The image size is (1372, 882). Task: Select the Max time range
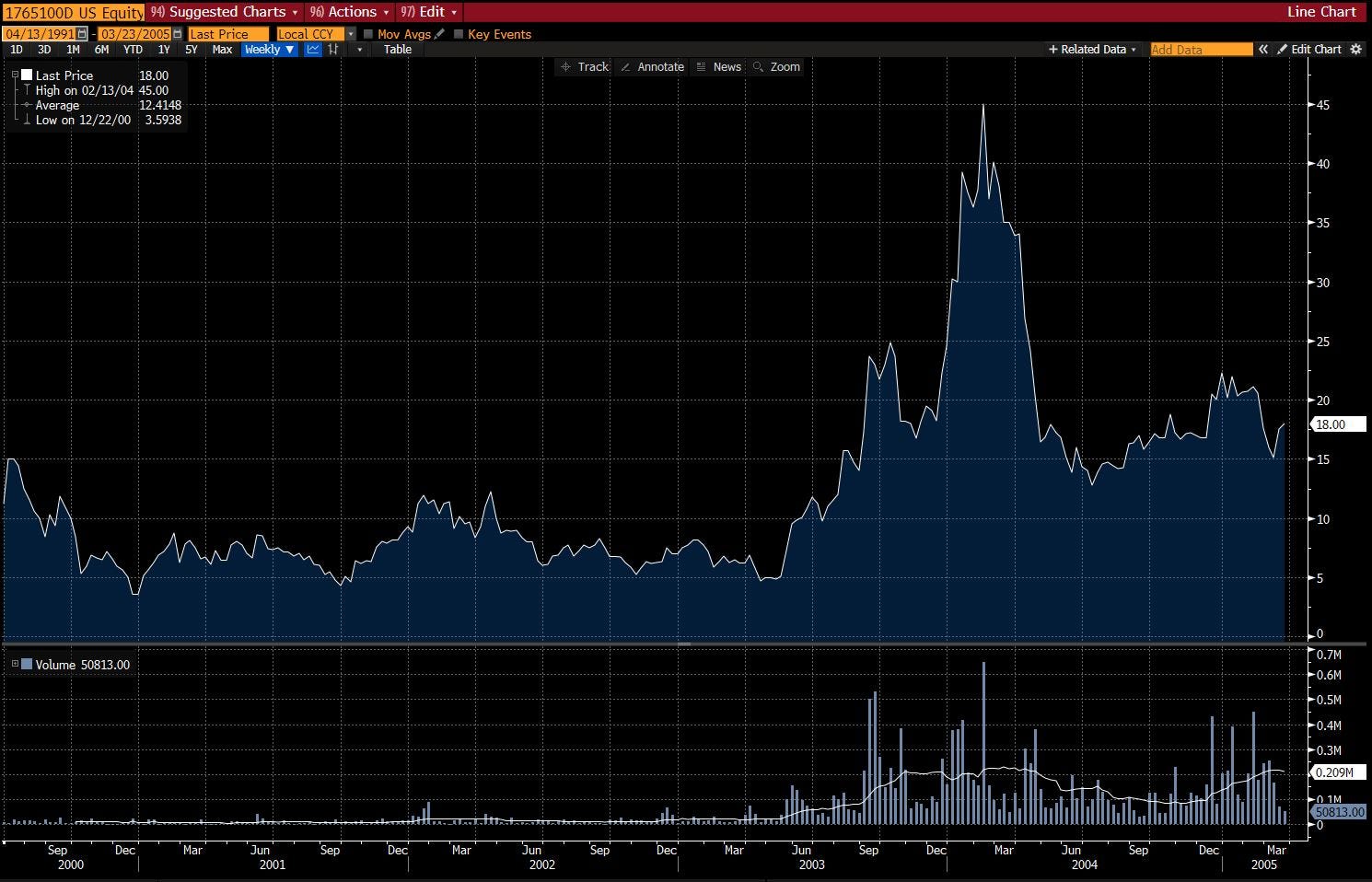coord(222,50)
